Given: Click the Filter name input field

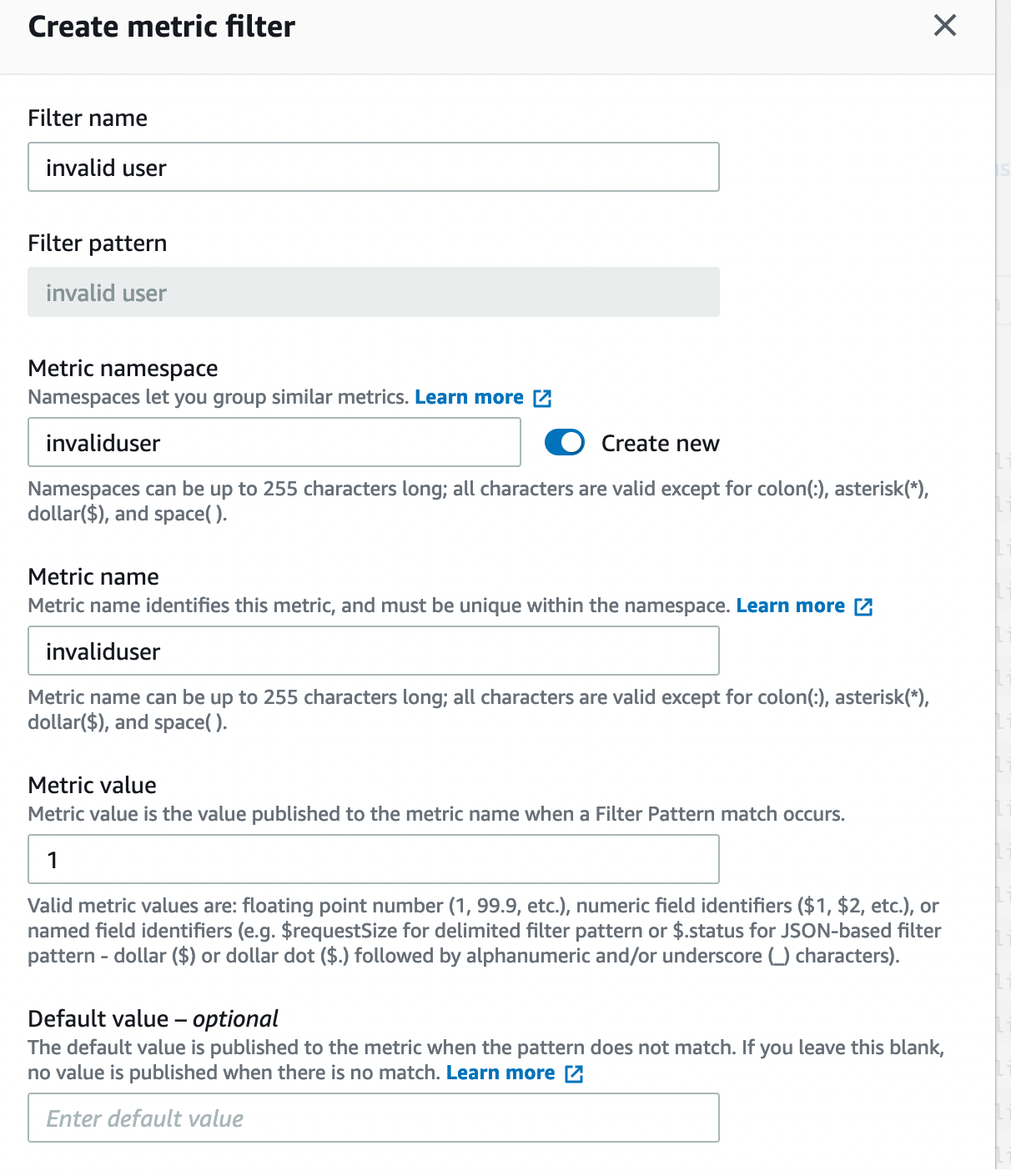Looking at the screenshot, I should point(373,168).
